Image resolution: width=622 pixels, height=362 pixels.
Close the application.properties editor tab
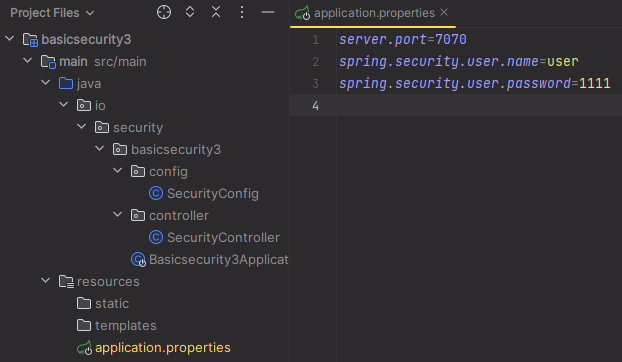coord(444,12)
